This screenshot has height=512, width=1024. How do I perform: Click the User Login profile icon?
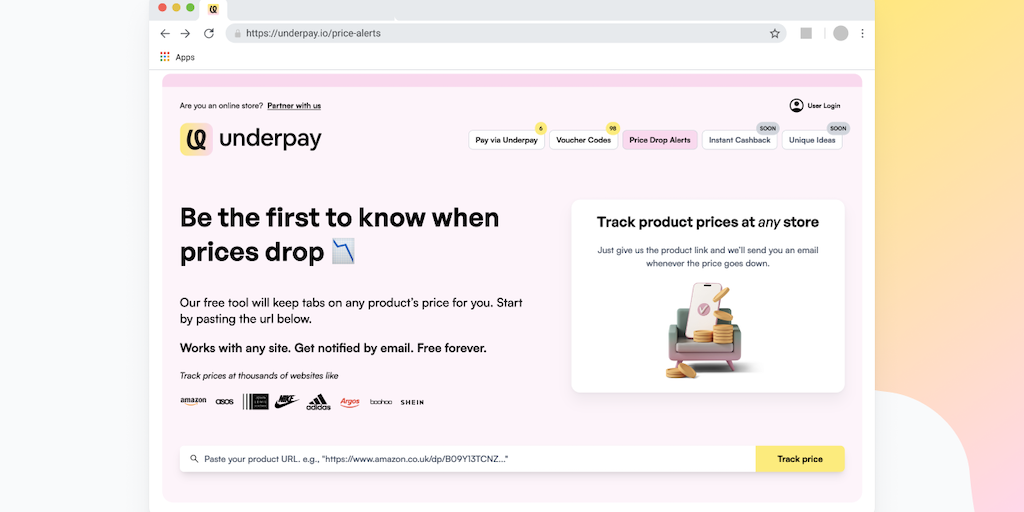pyautogui.click(x=796, y=105)
